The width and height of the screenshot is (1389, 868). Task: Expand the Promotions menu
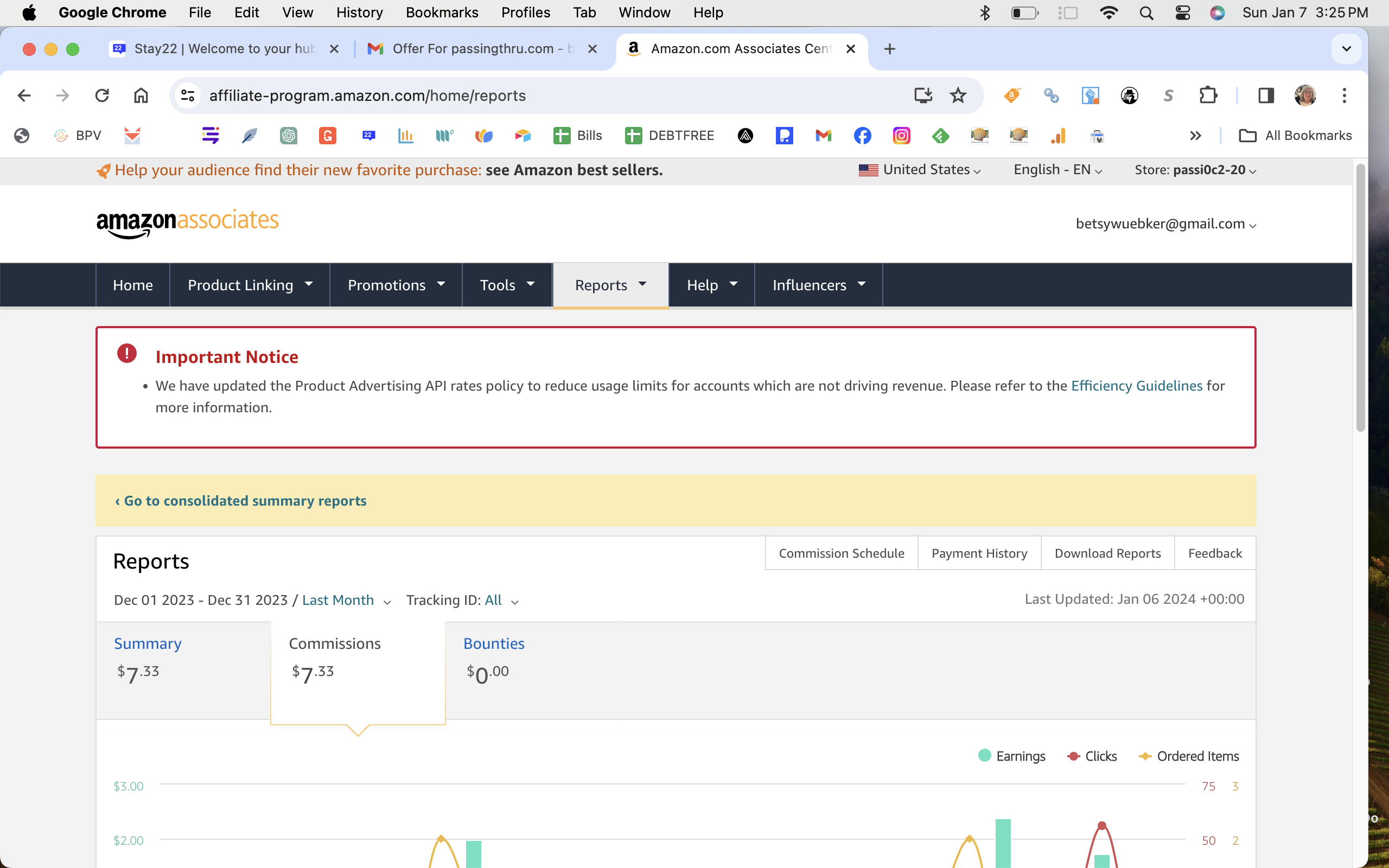pos(396,285)
